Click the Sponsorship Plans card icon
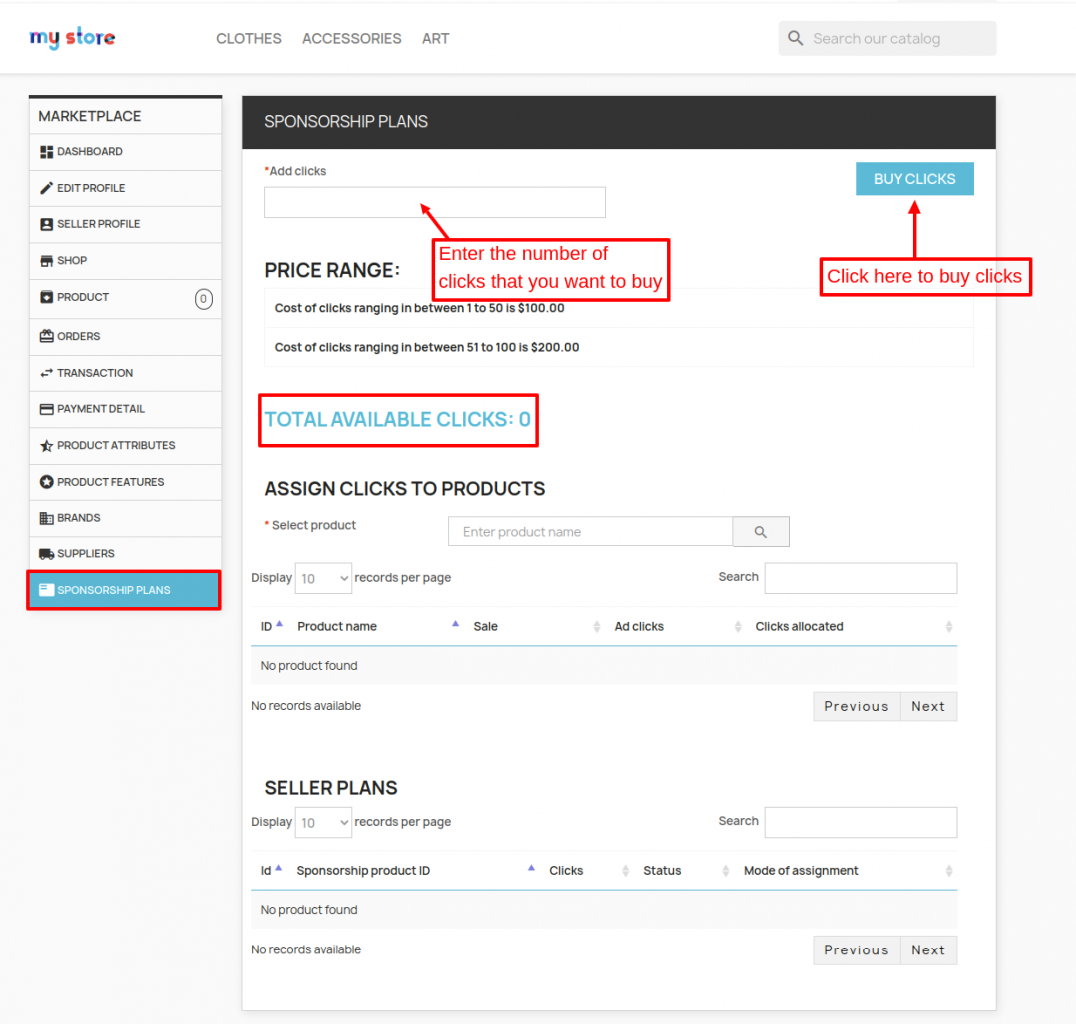Viewport: 1076px width, 1024px height. pyautogui.click(x=46, y=590)
